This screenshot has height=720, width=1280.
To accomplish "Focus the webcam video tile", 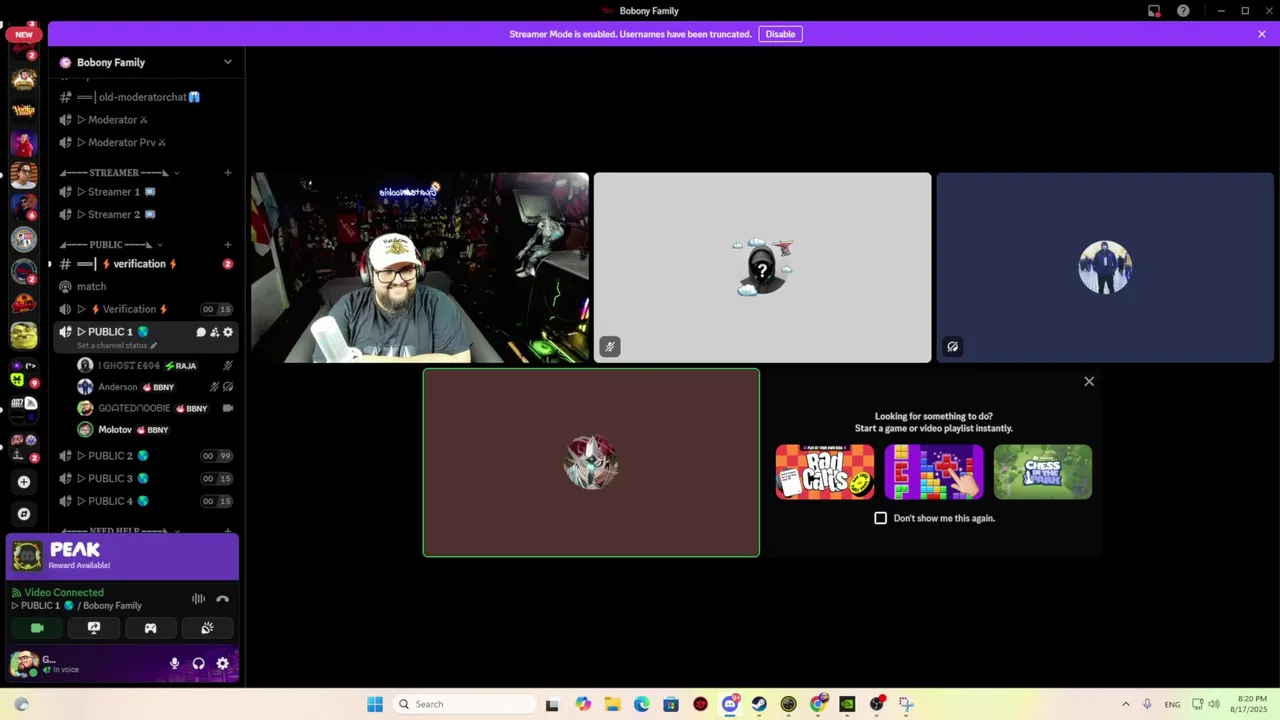I will click(x=420, y=268).
